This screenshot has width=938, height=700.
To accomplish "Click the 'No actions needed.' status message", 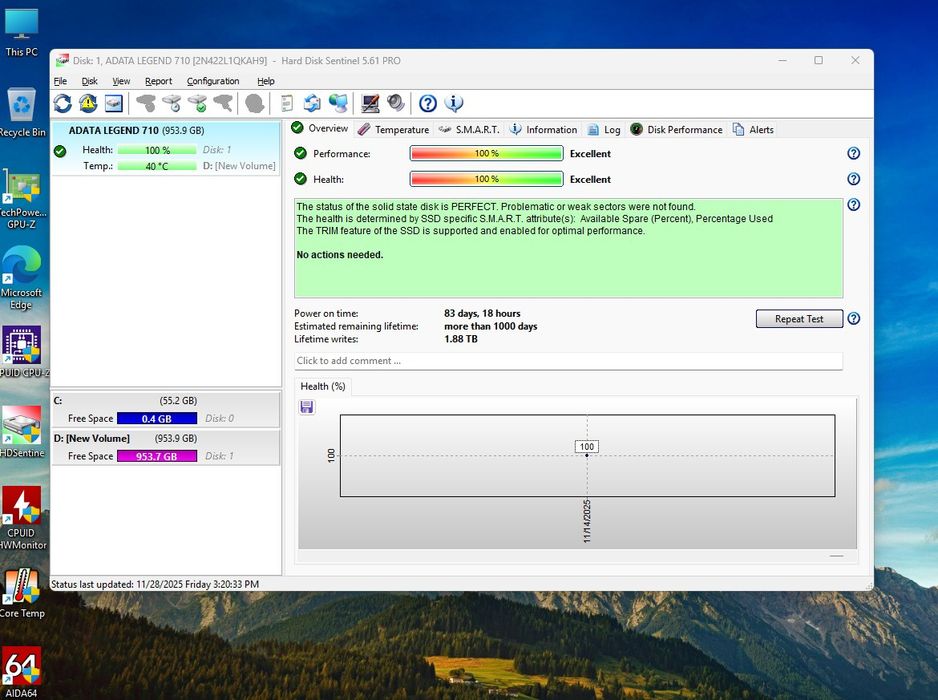I will 340,255.
